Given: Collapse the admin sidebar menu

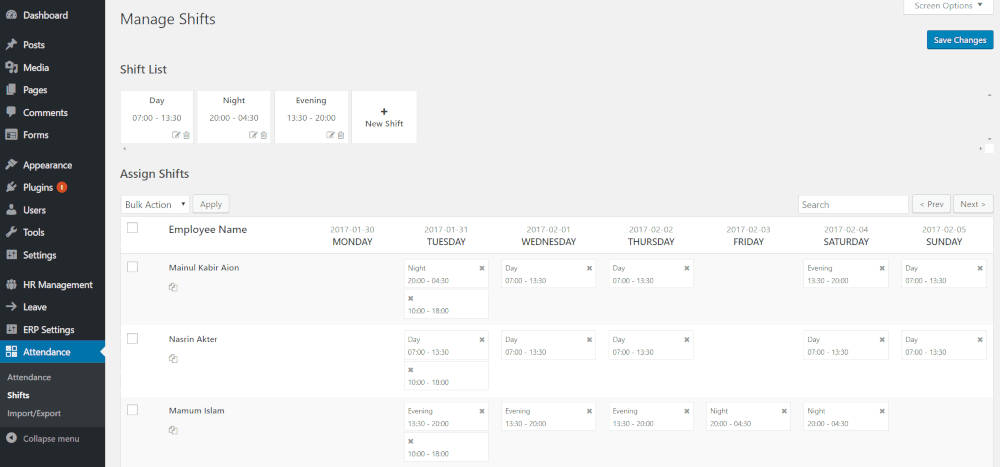Looking at the screenshot, I should (54, 438).
